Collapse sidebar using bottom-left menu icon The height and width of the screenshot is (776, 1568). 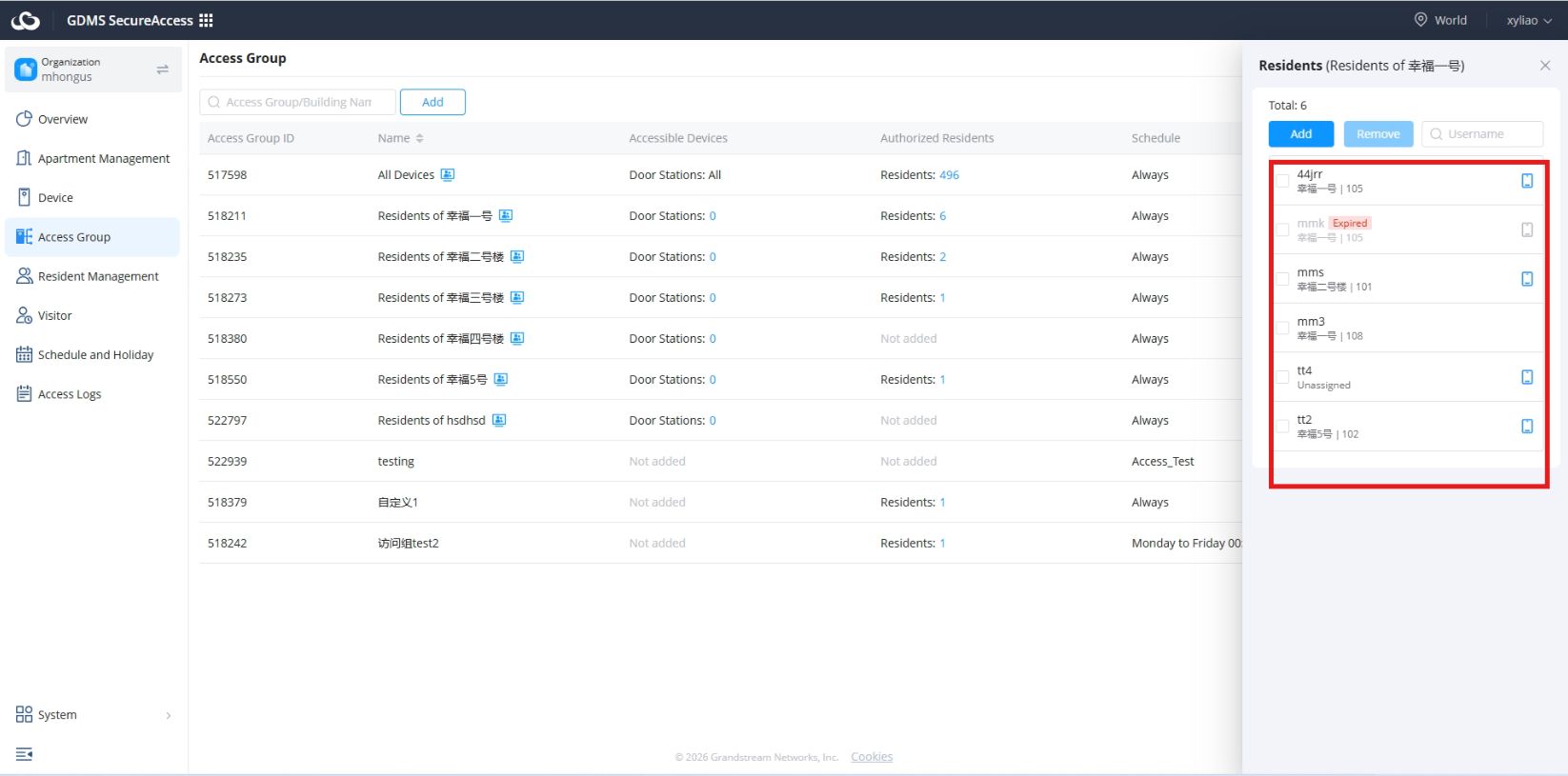click(24, 754)
